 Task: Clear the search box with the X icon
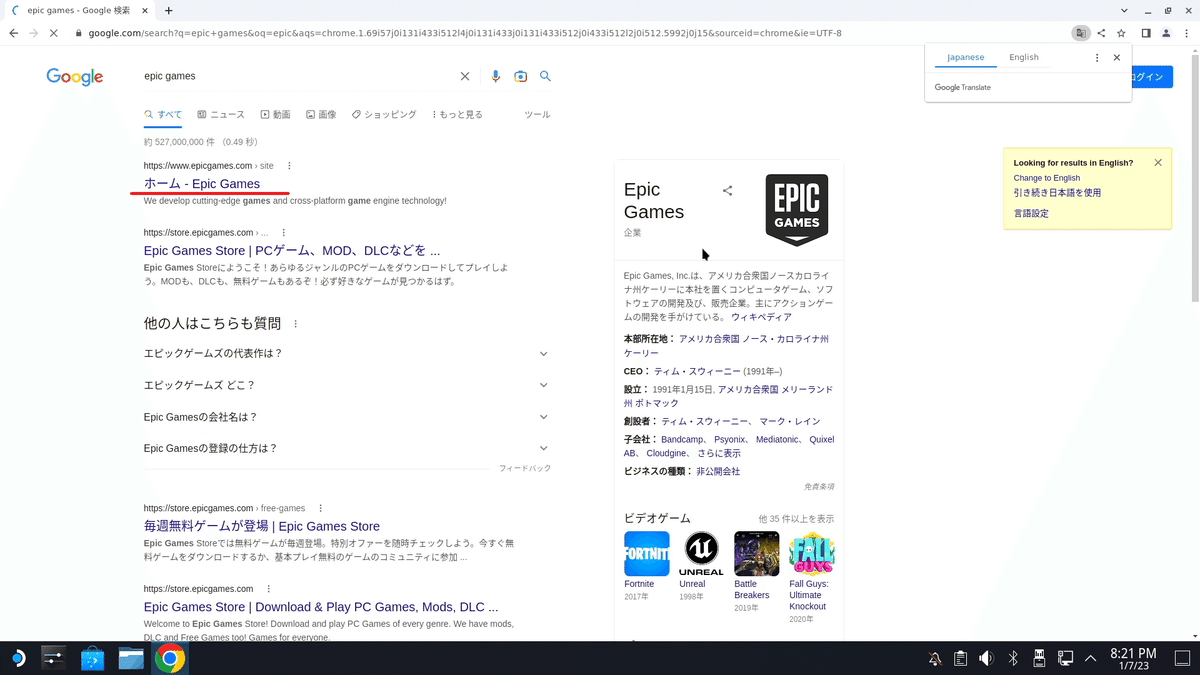(464, 76)
